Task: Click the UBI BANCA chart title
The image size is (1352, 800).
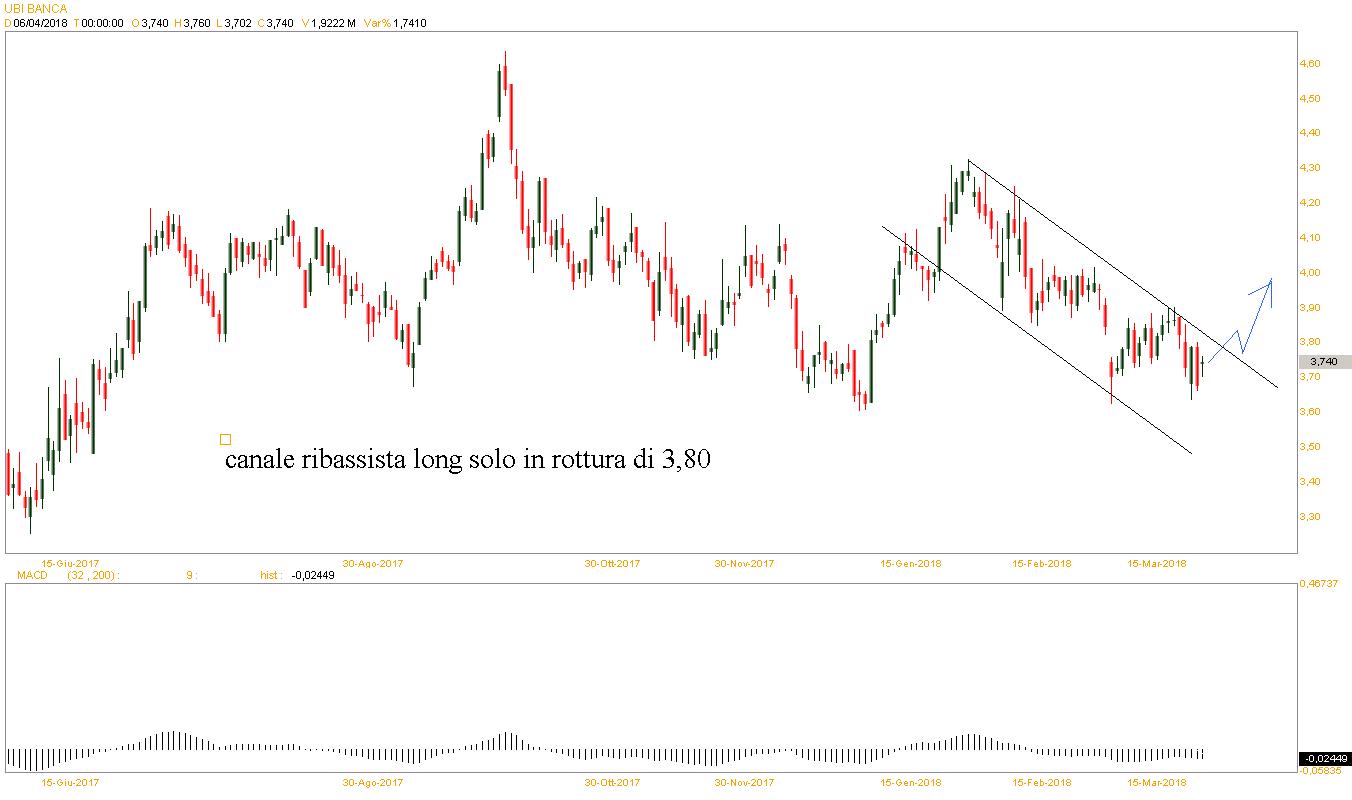Action: [35, 9]
